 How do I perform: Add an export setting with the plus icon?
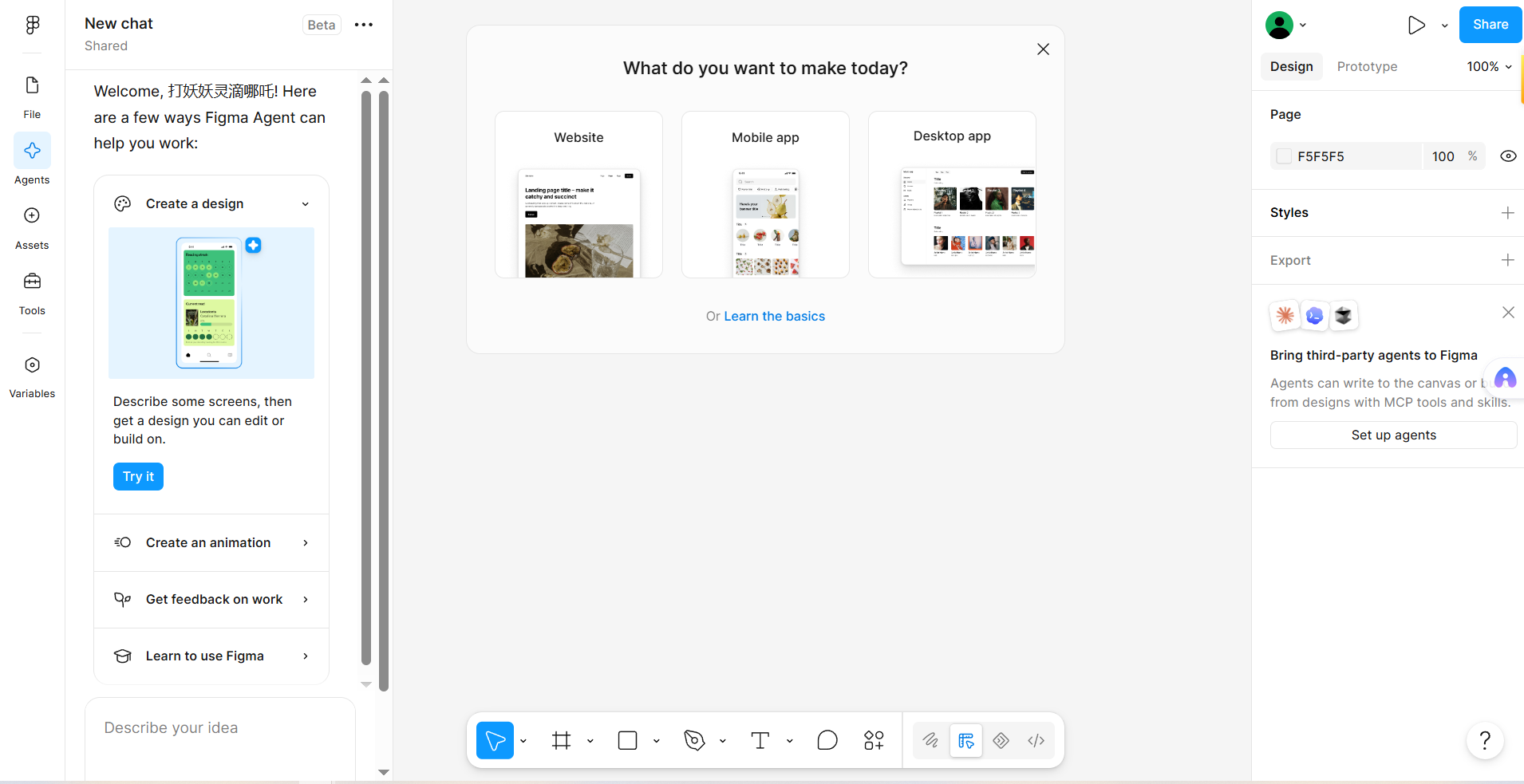point(1507,260)
